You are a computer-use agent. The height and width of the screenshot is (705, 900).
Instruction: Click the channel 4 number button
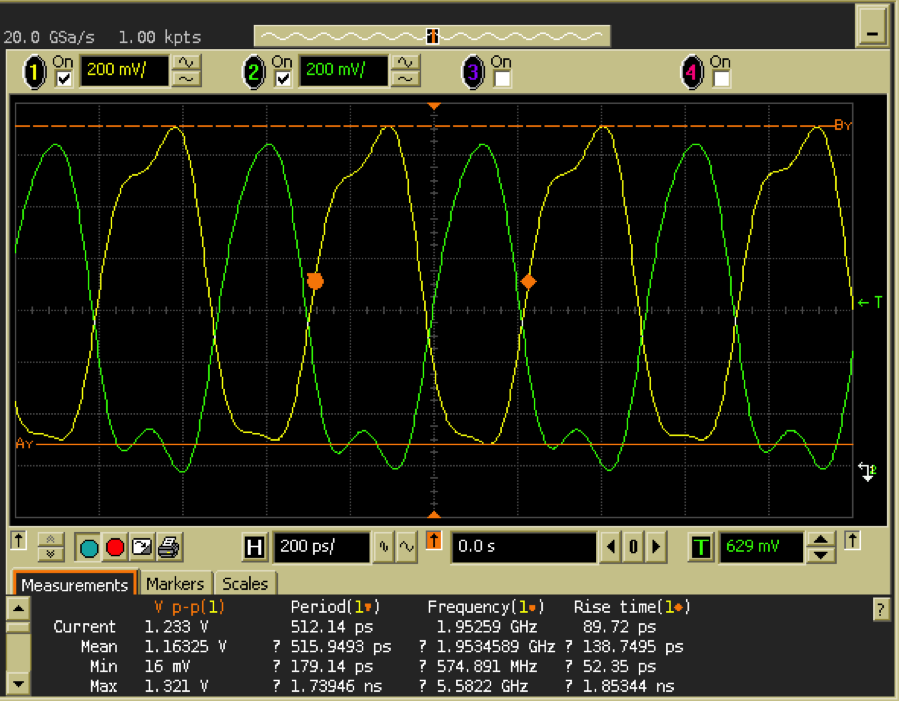pyautogui.click(x=691, y=72)
